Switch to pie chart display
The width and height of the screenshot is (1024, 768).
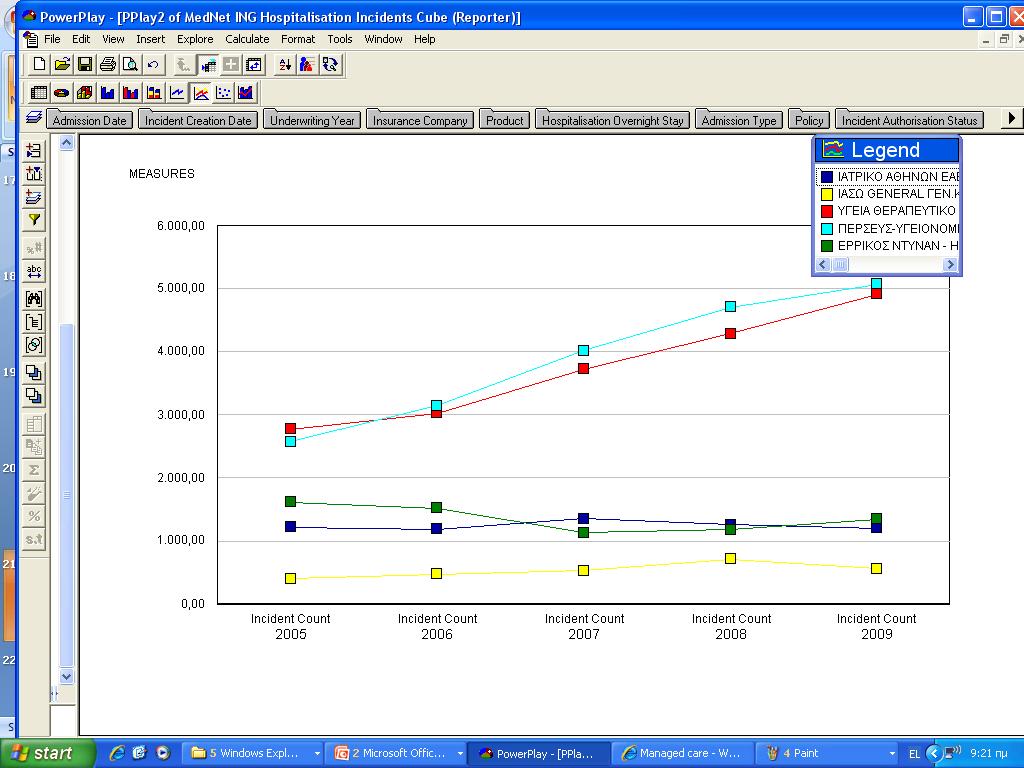(x=62, y=93)
